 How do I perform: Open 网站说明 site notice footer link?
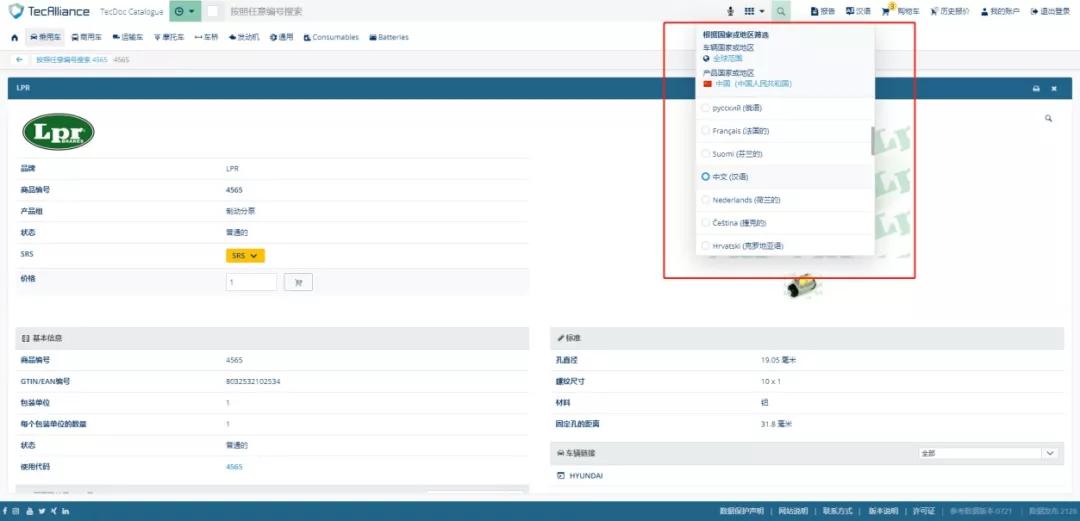coord(793,511)
